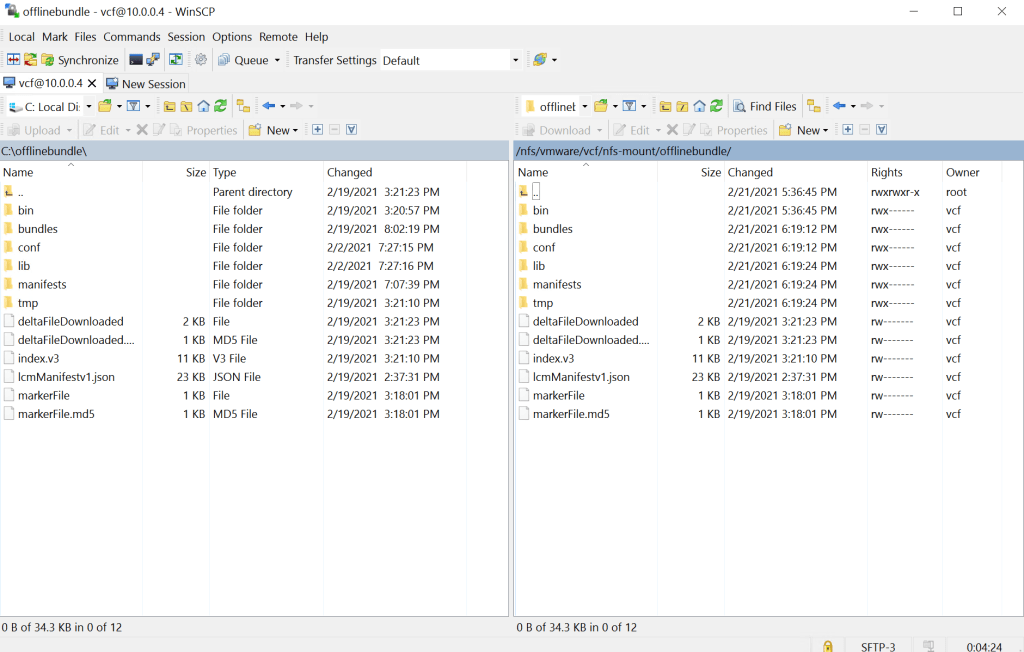Refresh the local panel file list
Screen dimensions: 1024x652
click(220, 106)
